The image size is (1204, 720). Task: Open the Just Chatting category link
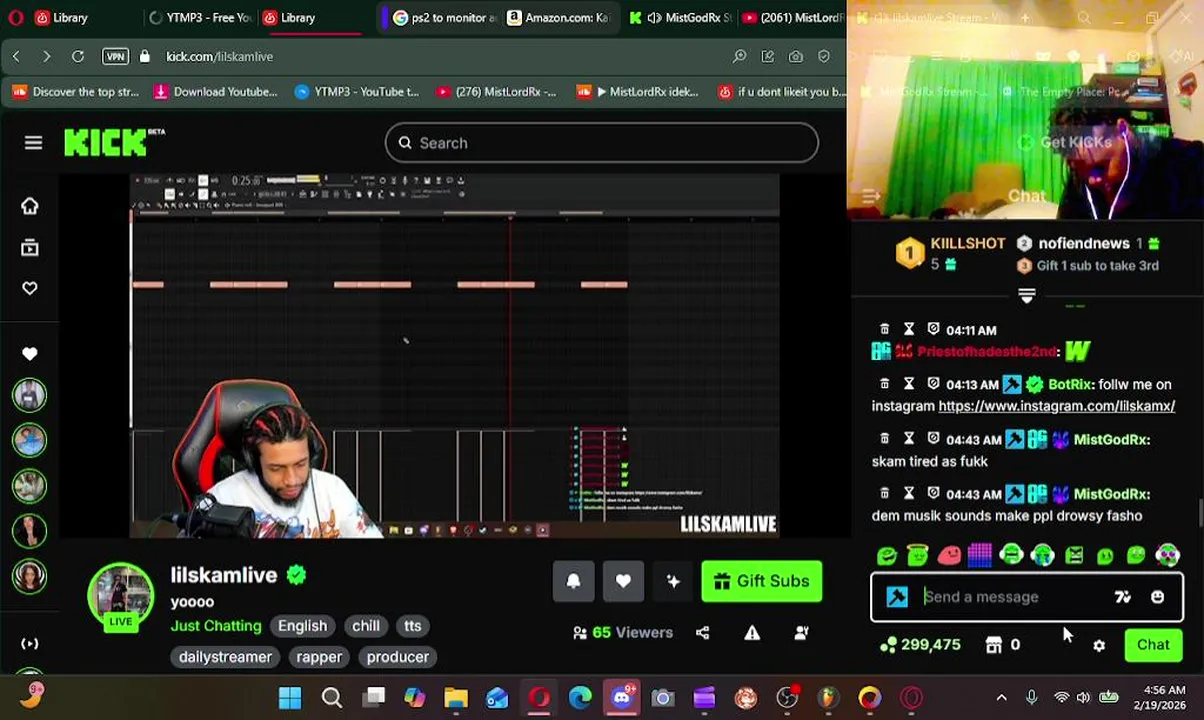(x=216, y=626)
